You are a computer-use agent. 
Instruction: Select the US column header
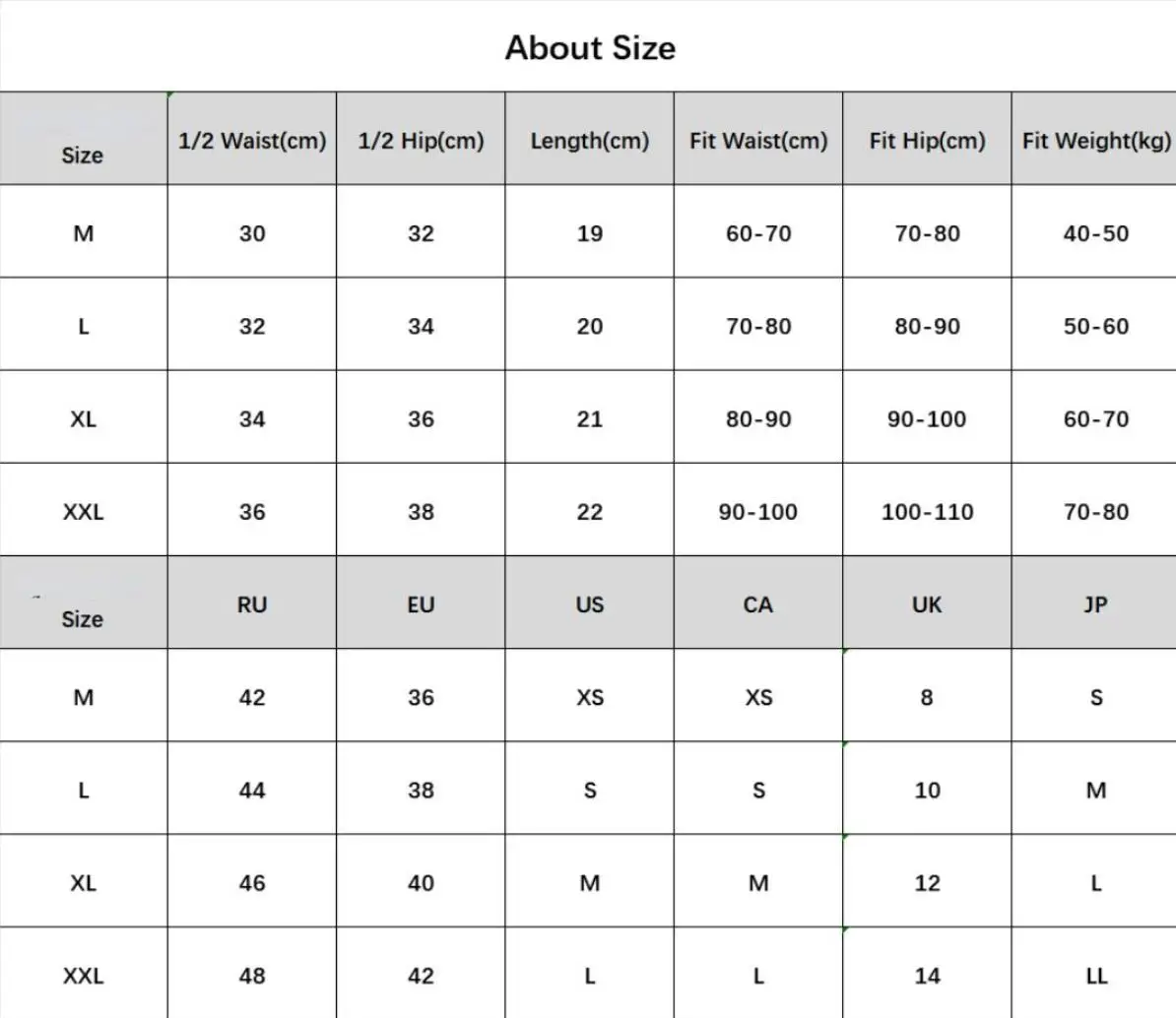[589, 604]
